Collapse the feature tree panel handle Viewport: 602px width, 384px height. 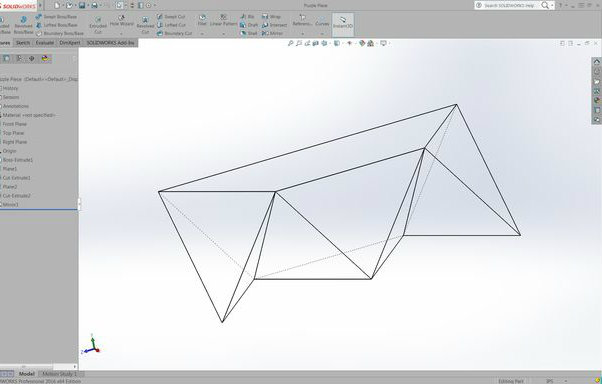point(79,204)
